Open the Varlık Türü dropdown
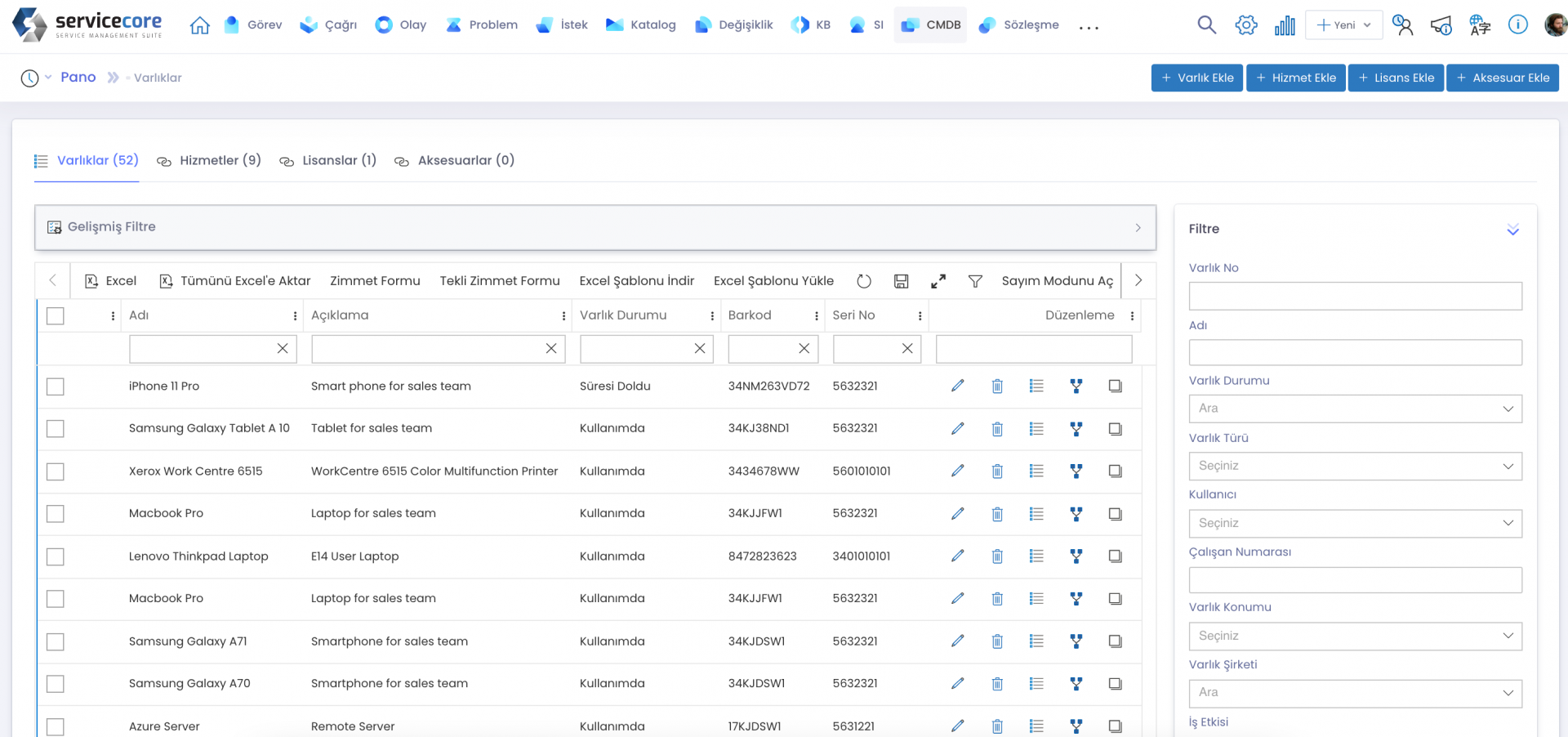This screenshot has width=1568, height=737. [x=1355, y=466]
